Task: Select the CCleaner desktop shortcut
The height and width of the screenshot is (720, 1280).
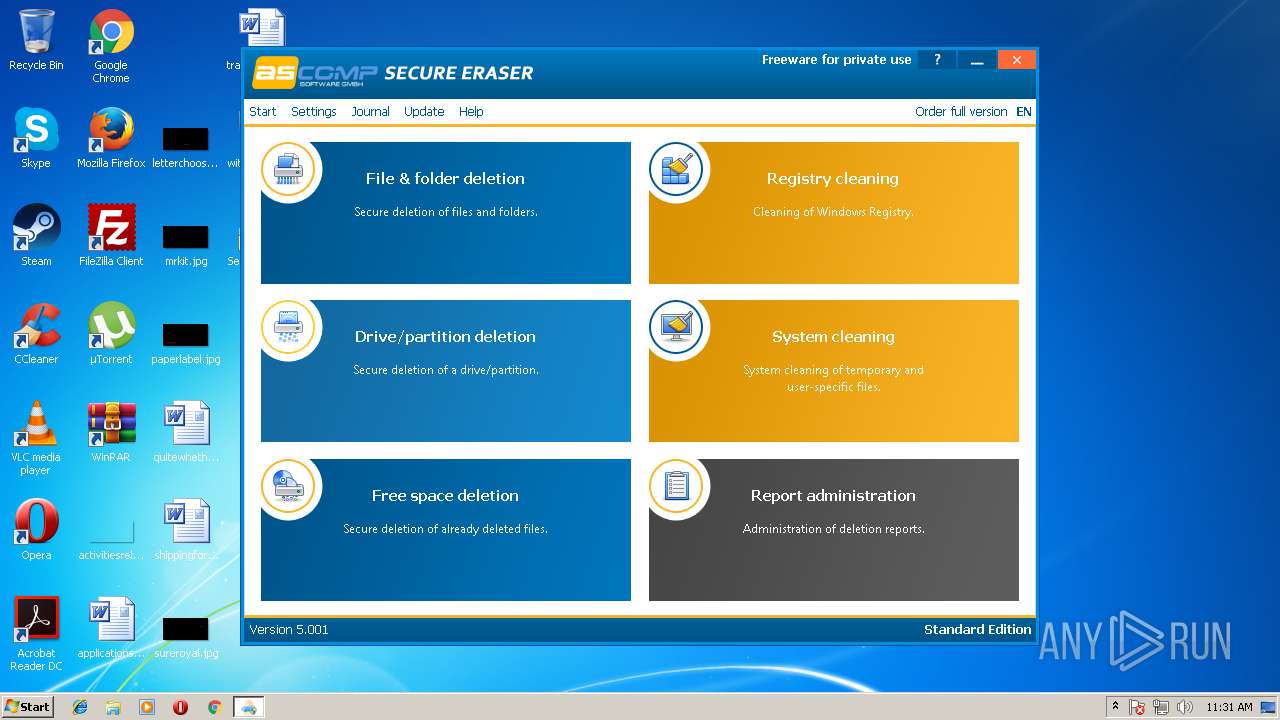Action: (36, 334)
